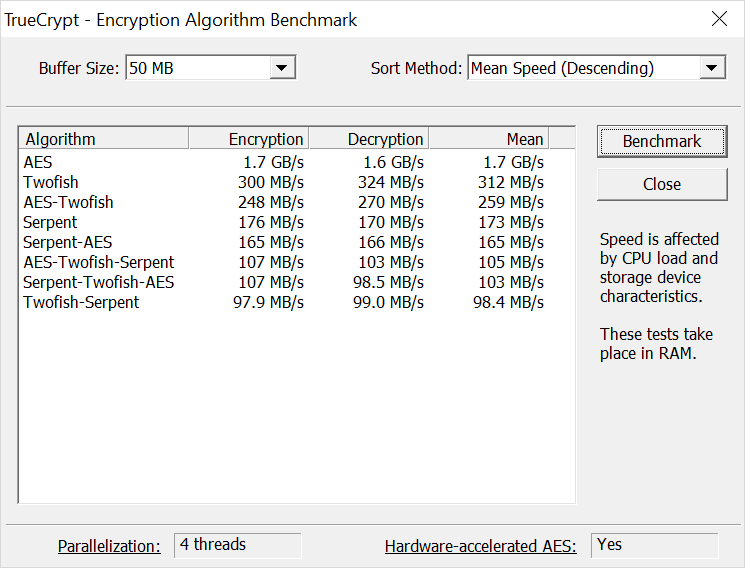
Task: Open the Buffer Size dropdown arrow
Action: pos(283,68)
